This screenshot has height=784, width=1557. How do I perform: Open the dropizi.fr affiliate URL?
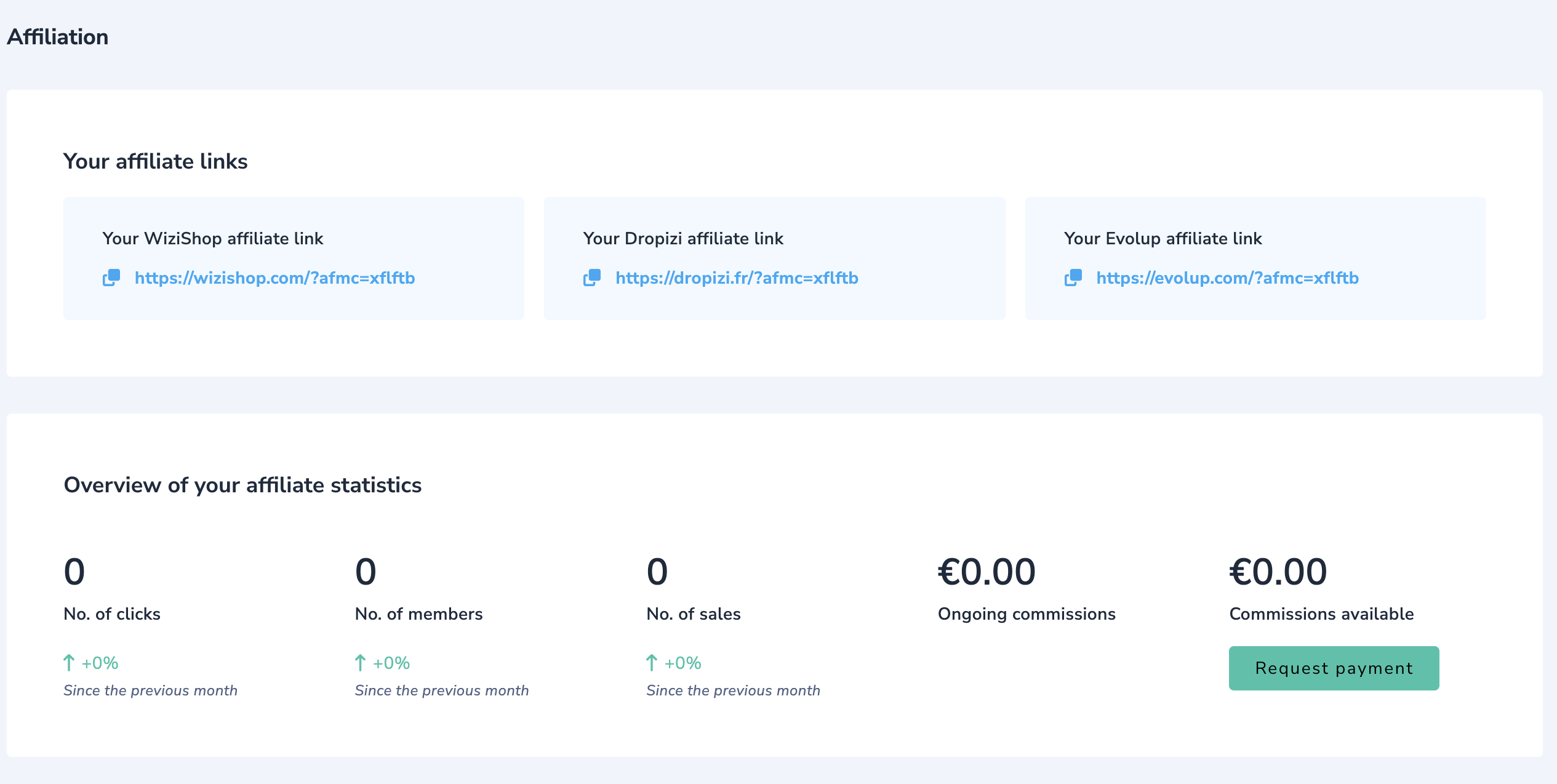tap(737, 278)
